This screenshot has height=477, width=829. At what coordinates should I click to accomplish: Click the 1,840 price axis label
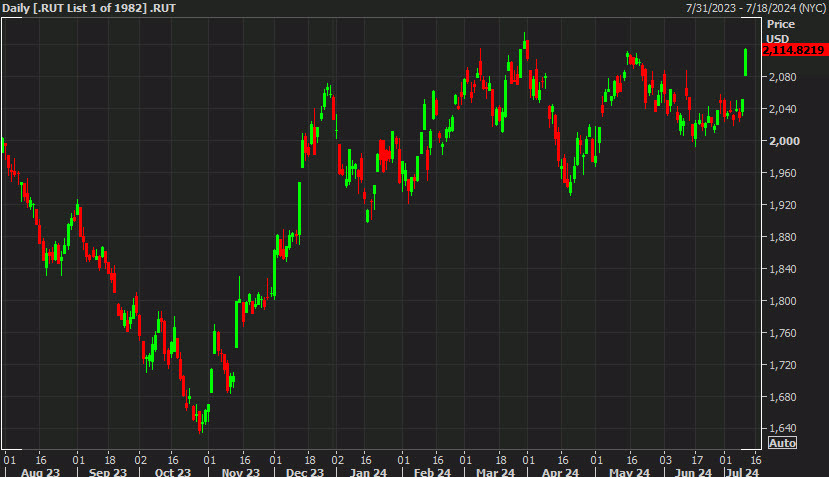(x=782, y=269)
